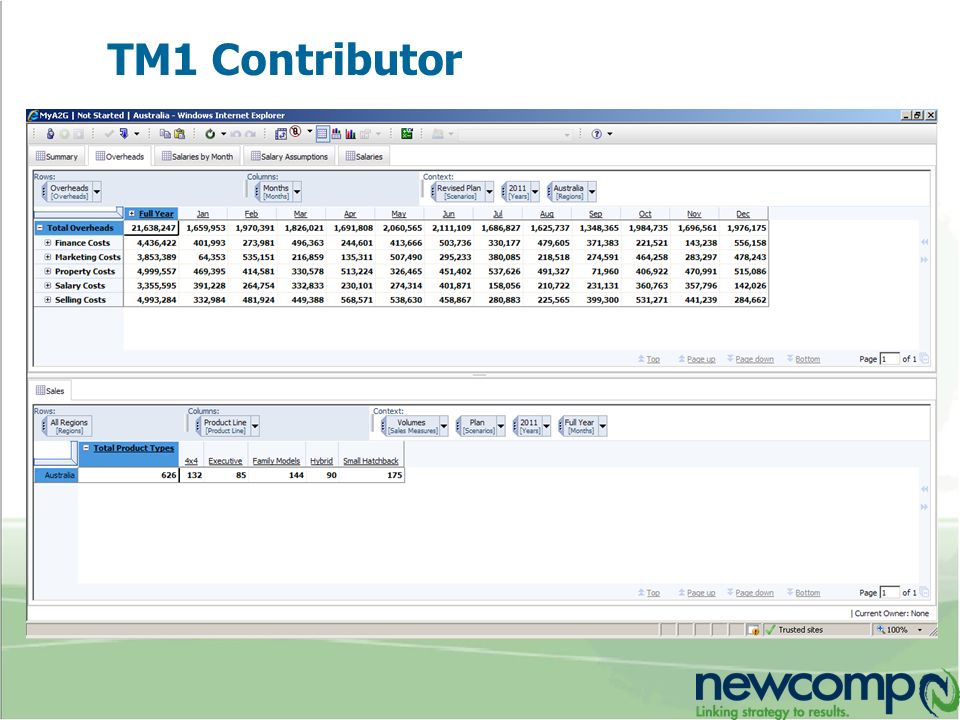The image size is (960, 720).
Task: Select the chart-only view icon
Action: coord(350,134)
